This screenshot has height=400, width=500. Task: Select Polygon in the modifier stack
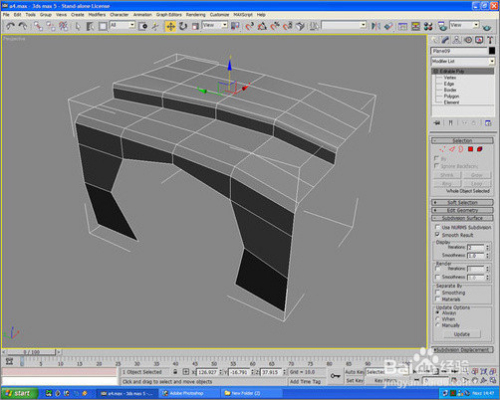coord(451,96)
